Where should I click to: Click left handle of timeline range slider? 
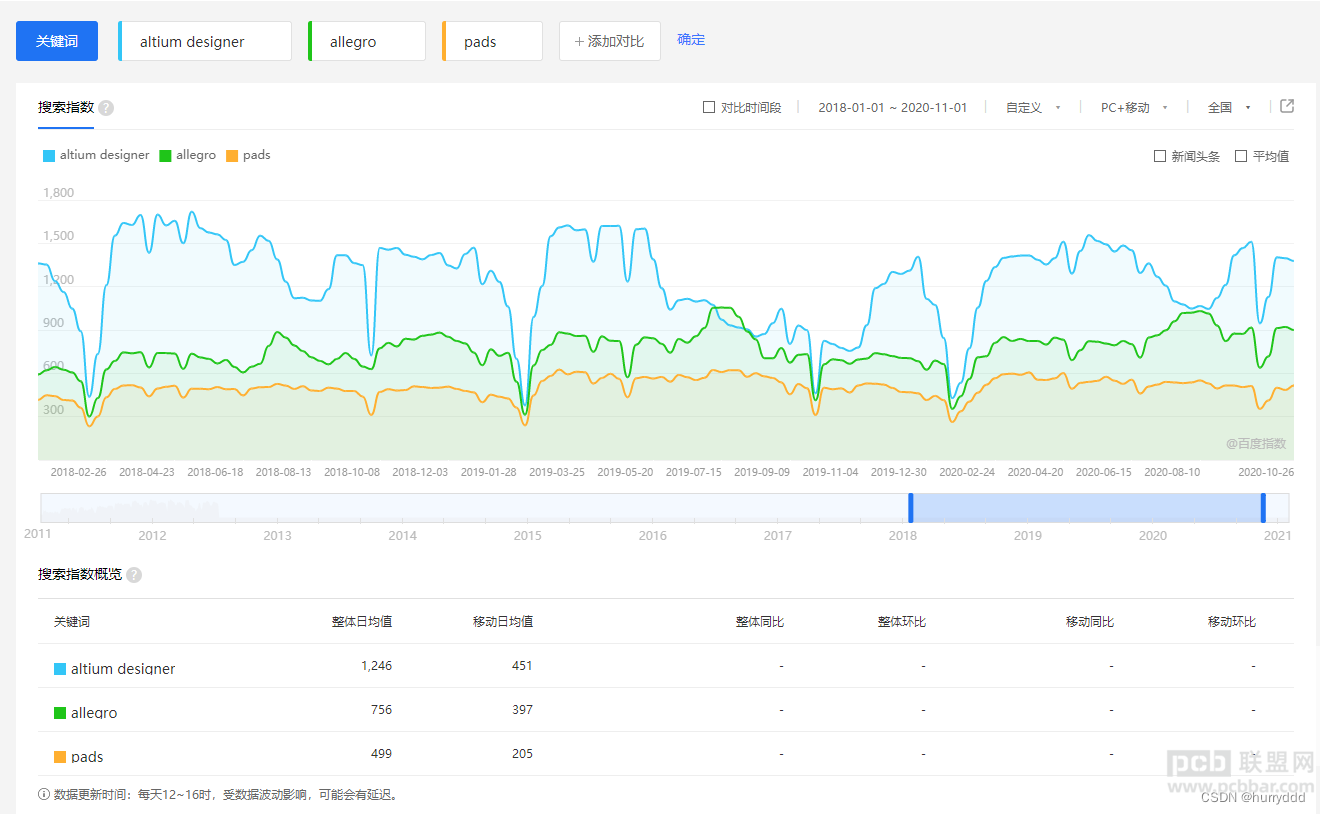click(x=911, y=507)
